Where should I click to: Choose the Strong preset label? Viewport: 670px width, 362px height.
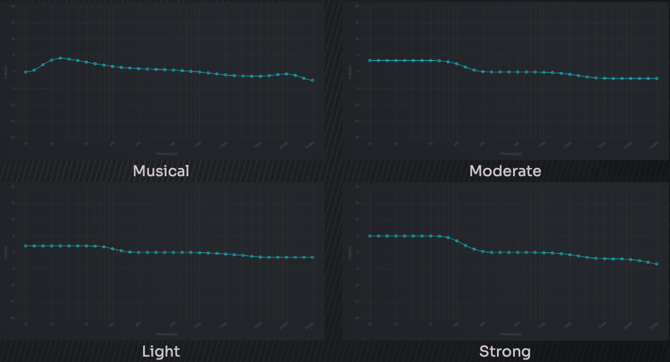505,352
